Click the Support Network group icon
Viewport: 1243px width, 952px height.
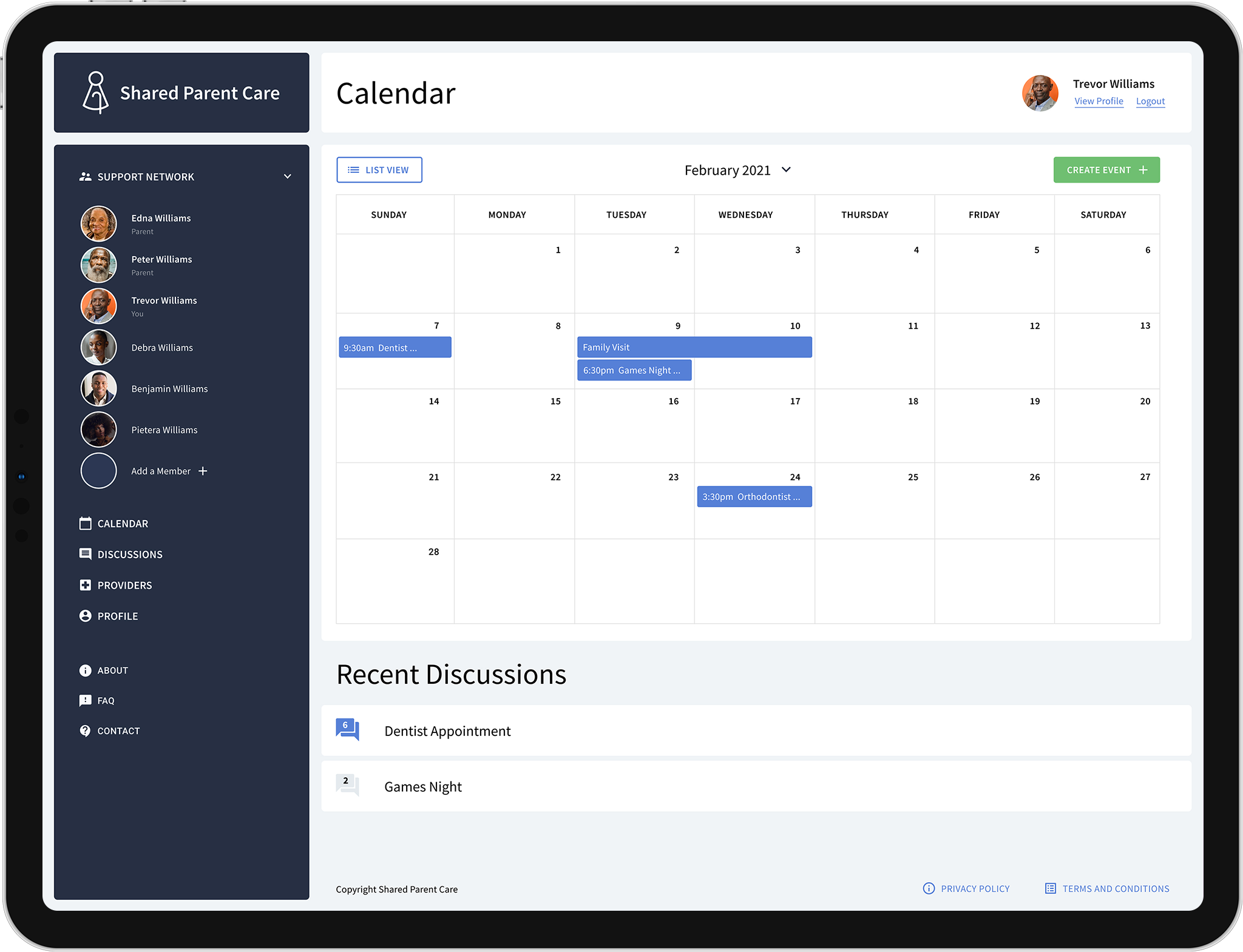click(85, 176)
